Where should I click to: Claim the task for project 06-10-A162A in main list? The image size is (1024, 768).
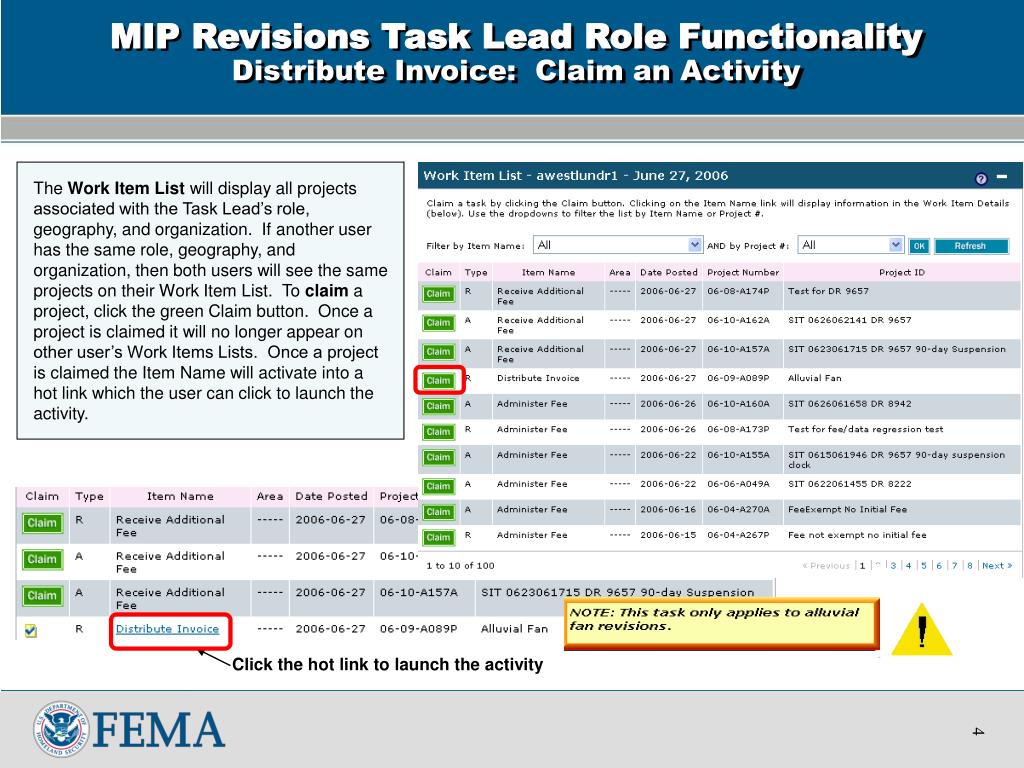point(438,323)
